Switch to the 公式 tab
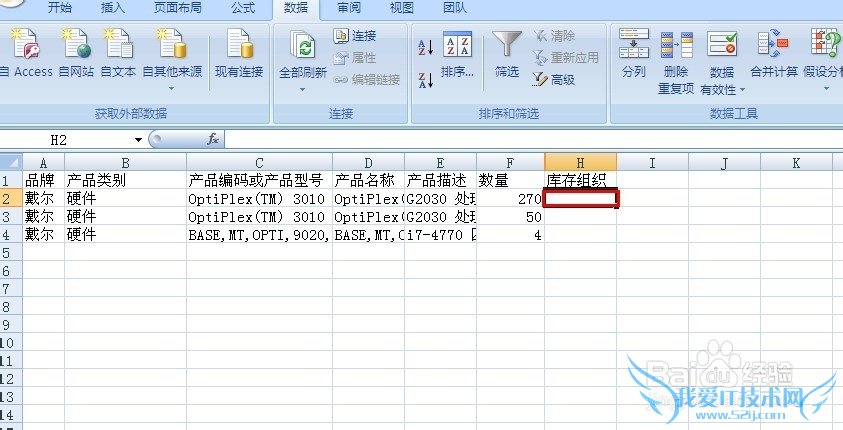 pos(243,8)
